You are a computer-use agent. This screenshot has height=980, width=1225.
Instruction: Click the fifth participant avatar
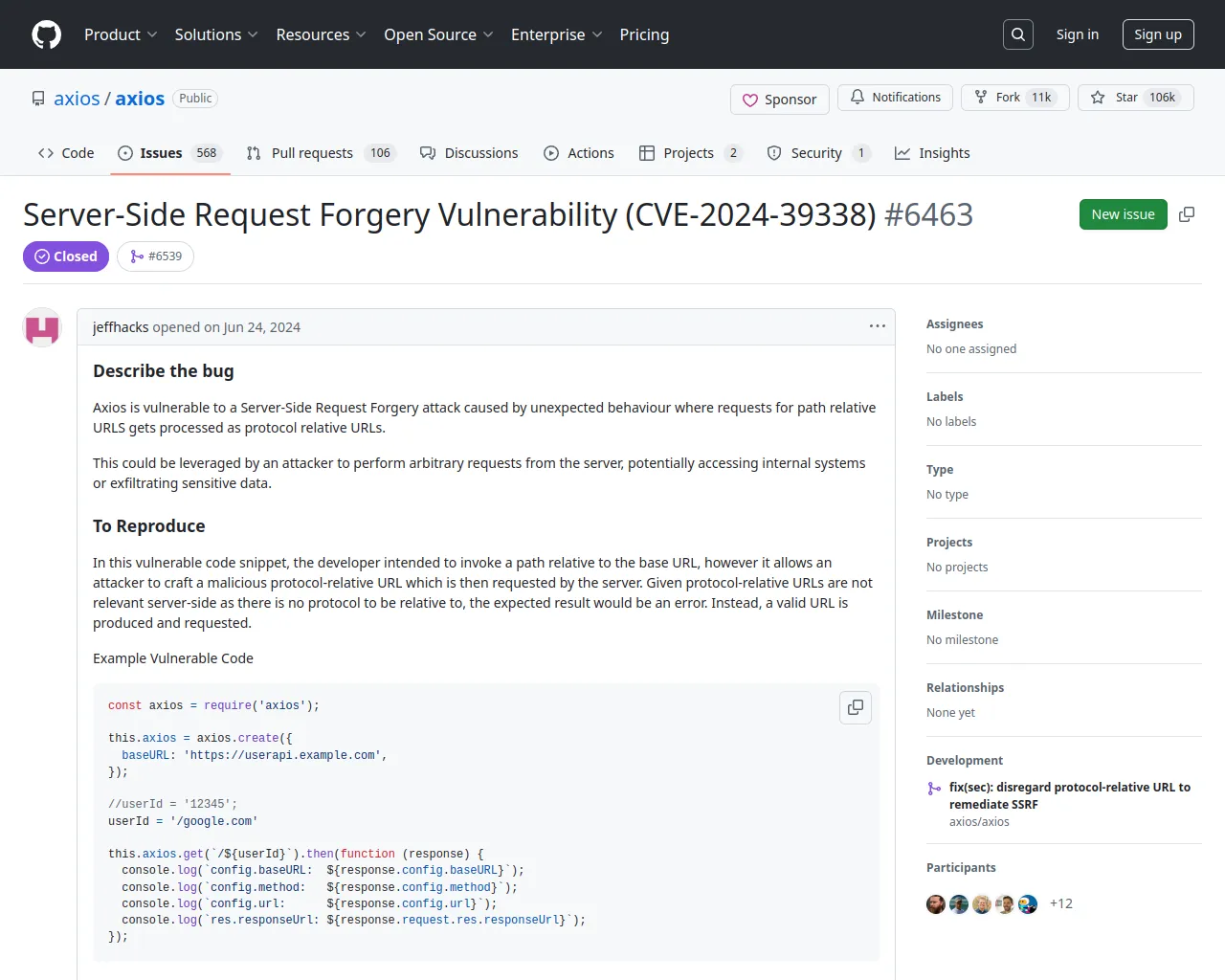[x=1028, y=904]
